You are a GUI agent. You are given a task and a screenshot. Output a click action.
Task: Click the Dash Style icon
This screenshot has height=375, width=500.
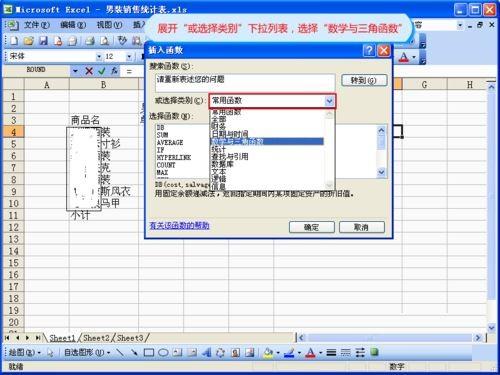pyautogui.click(x=345, y=352)
